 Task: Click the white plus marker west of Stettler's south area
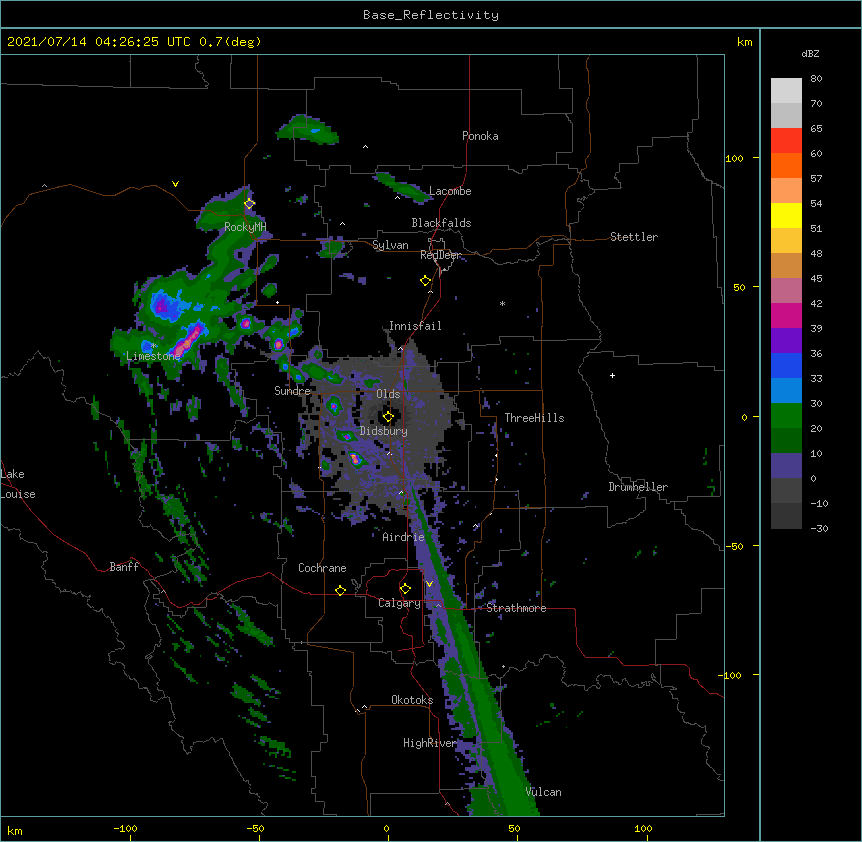[x=612, y=375]
